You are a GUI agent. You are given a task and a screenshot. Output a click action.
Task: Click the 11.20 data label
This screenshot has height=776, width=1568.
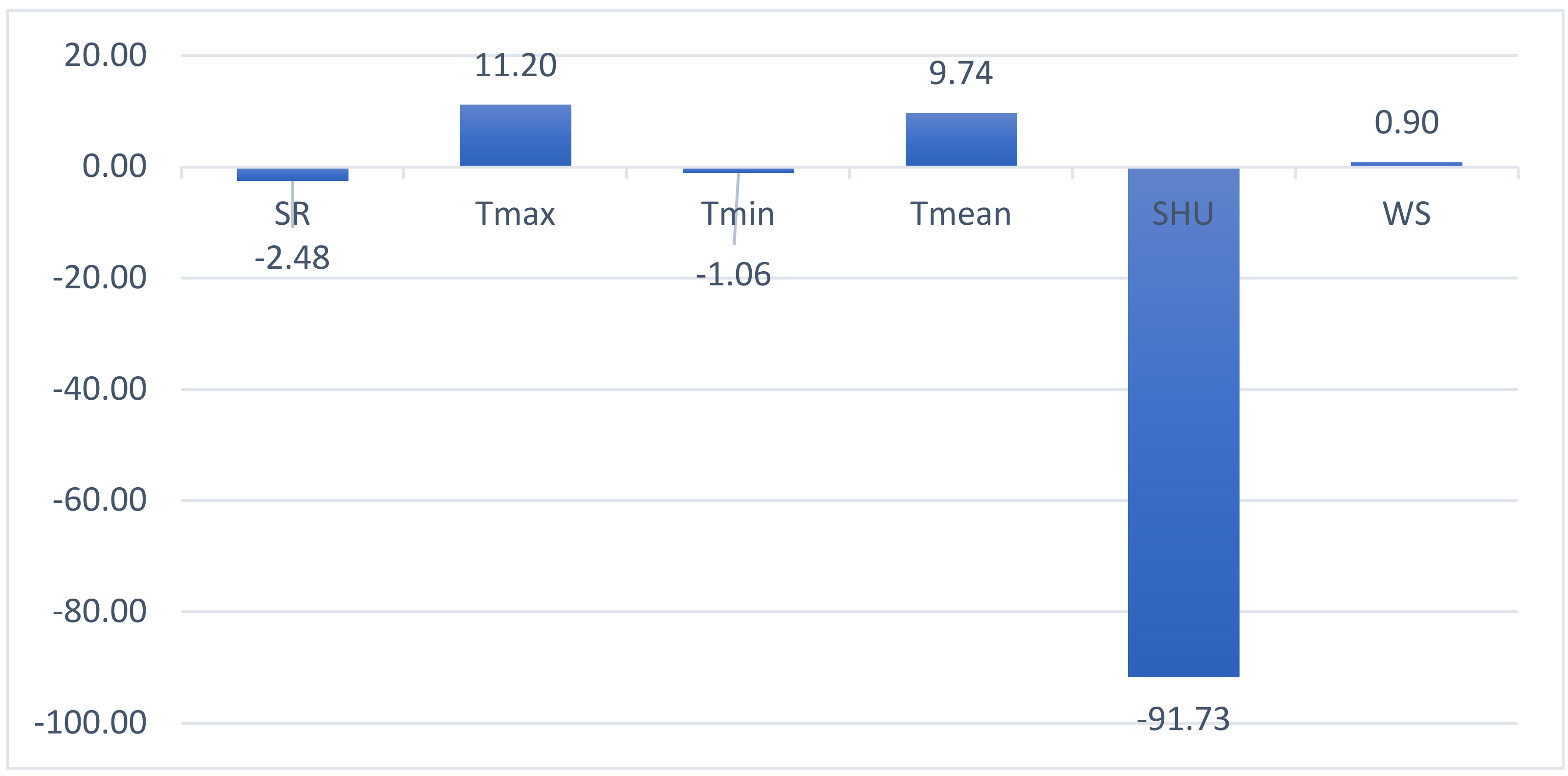(x=515, y=66)
